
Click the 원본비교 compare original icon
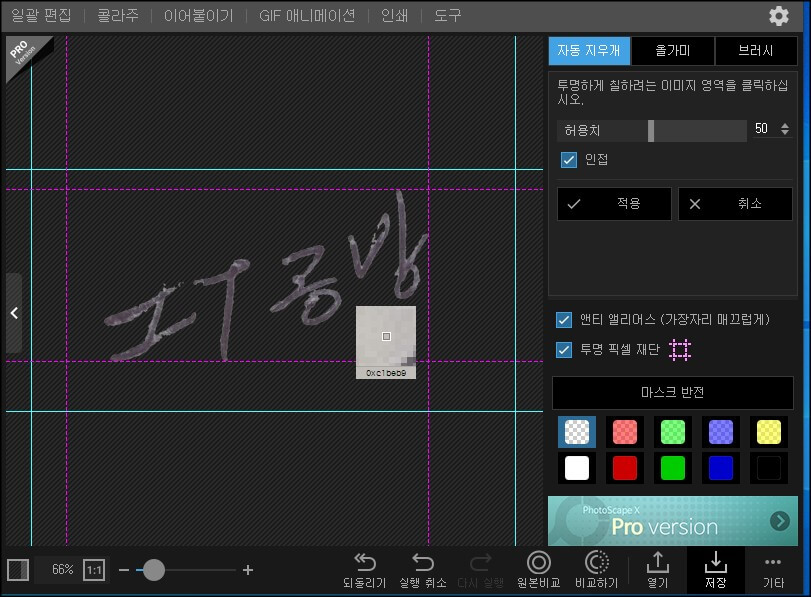tap(538, 562)
